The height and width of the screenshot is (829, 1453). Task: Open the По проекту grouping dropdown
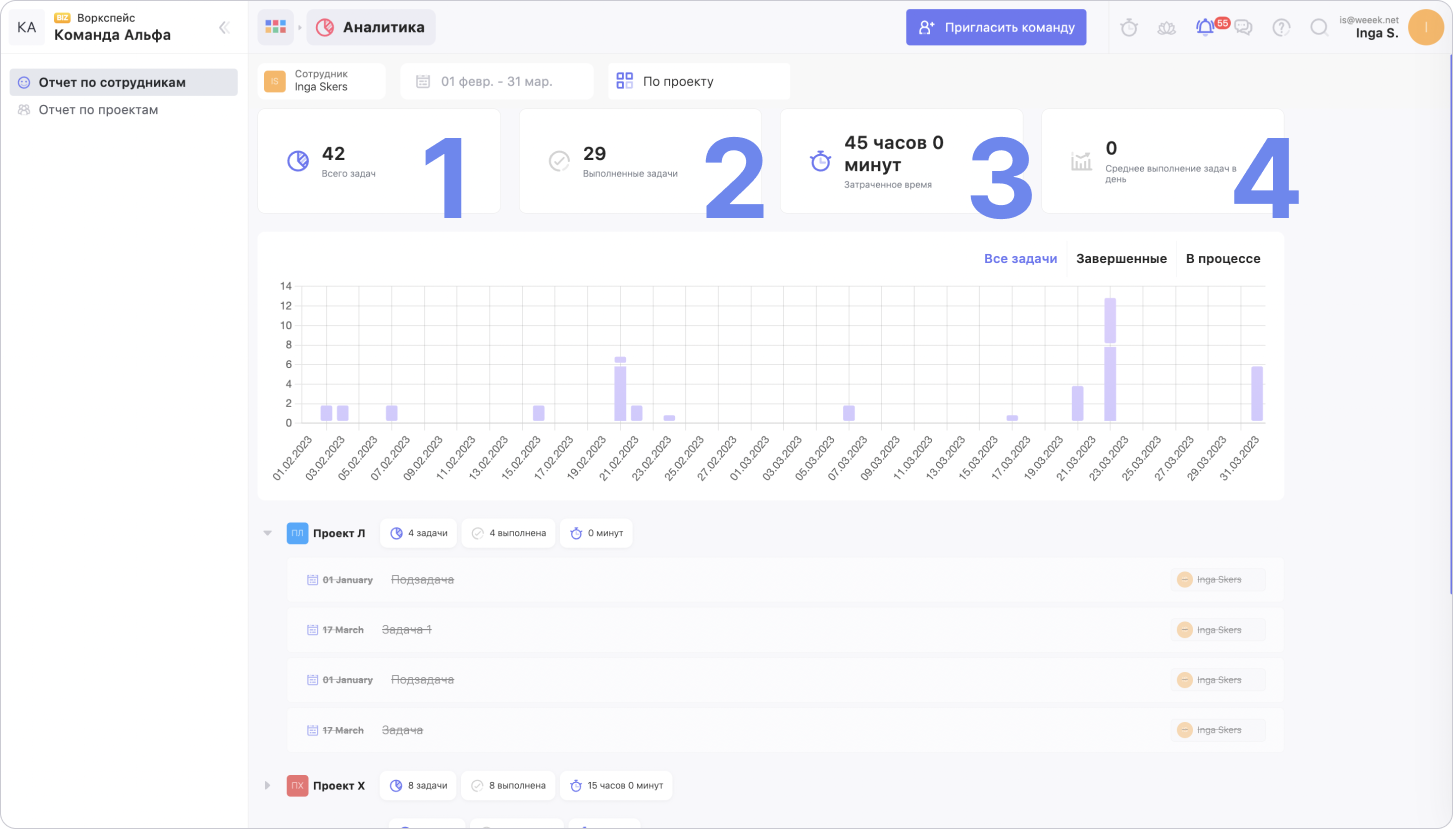point(698,81)
